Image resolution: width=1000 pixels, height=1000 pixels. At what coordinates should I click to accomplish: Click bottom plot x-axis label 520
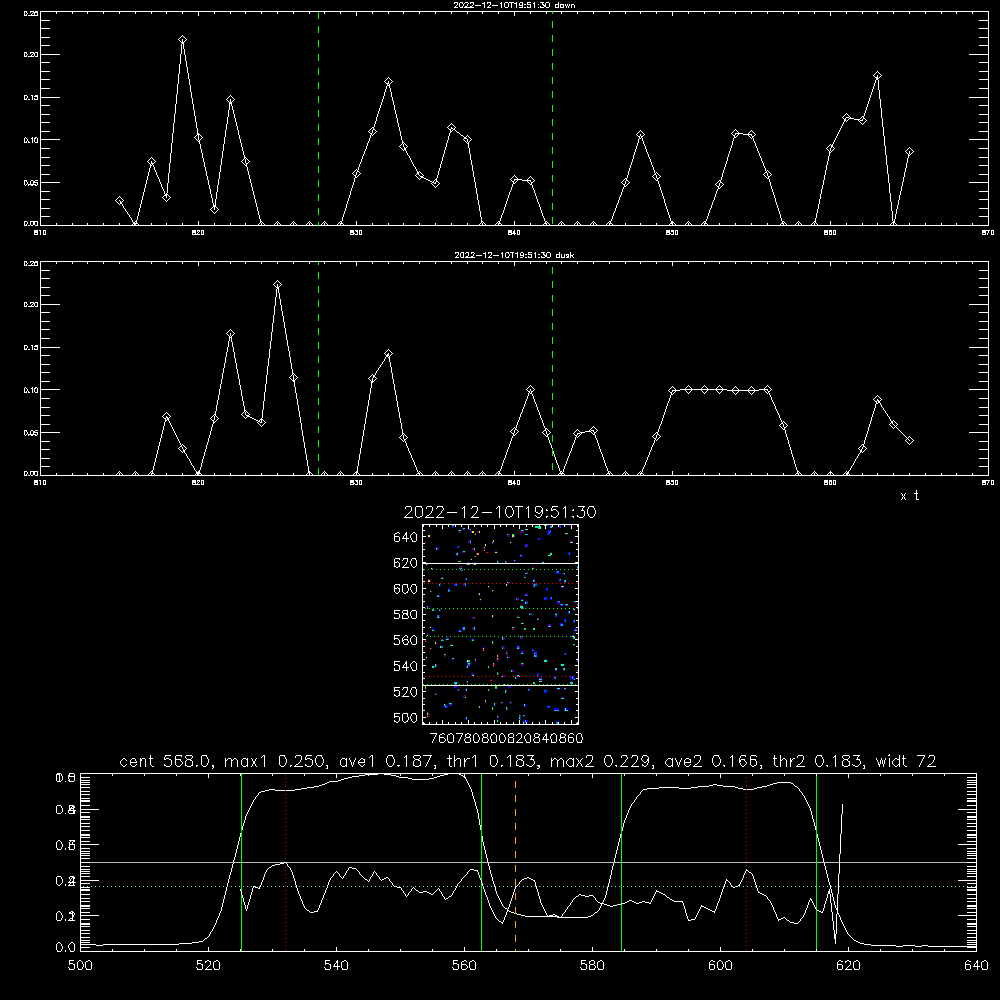pos(208,966)
